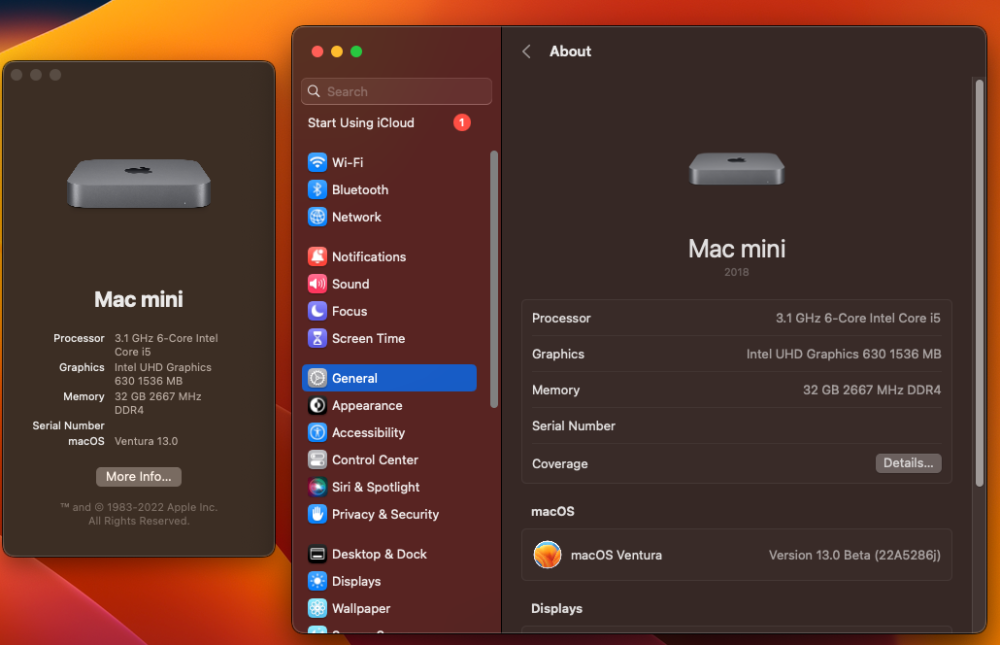Click More Info button in About This Mac

138,477
